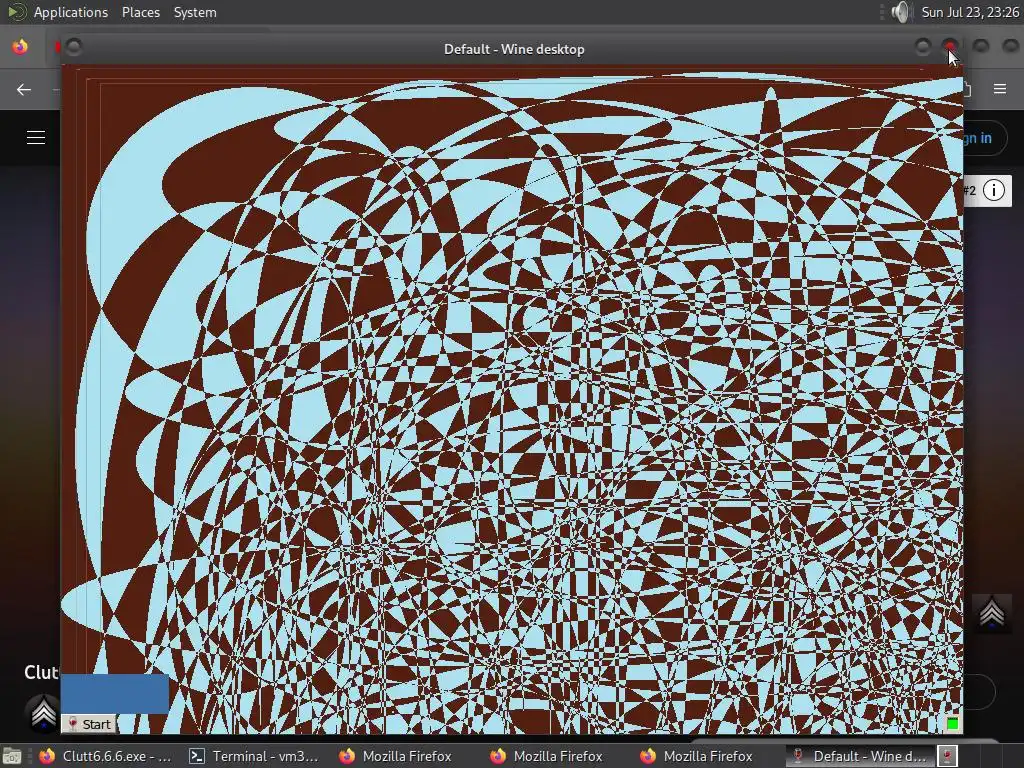Click the volume speaker icon in the panel
Image resolution: width=1024 pixels, height=768 pixels.
tap(901, 12)
